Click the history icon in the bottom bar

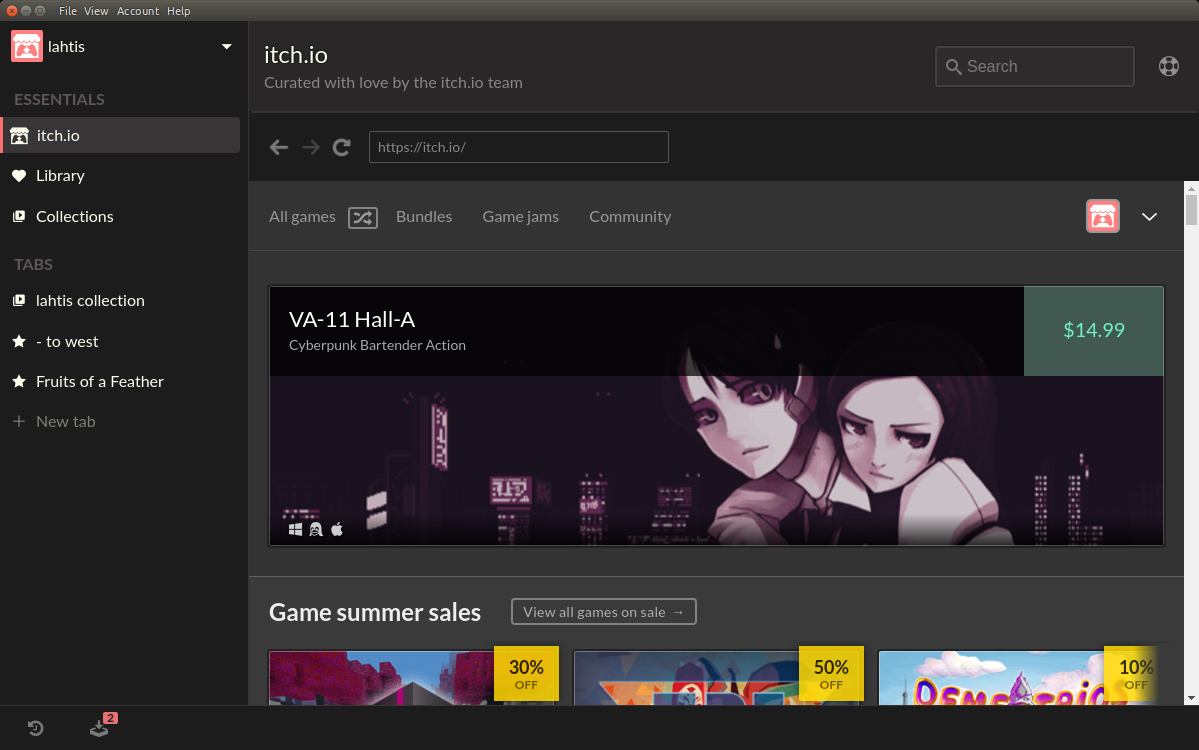tap(36, 728)
